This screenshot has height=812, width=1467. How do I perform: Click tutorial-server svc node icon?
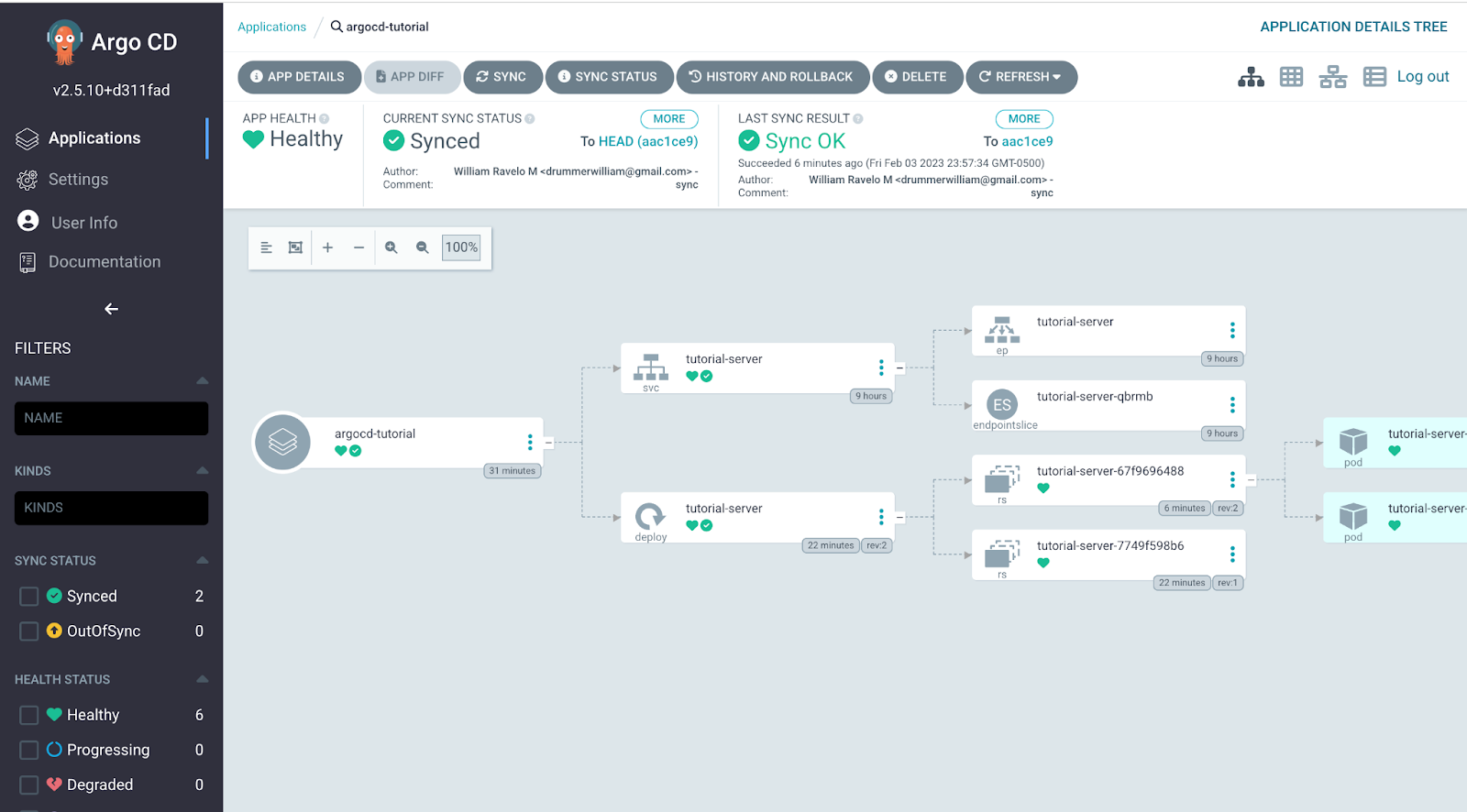651,368
